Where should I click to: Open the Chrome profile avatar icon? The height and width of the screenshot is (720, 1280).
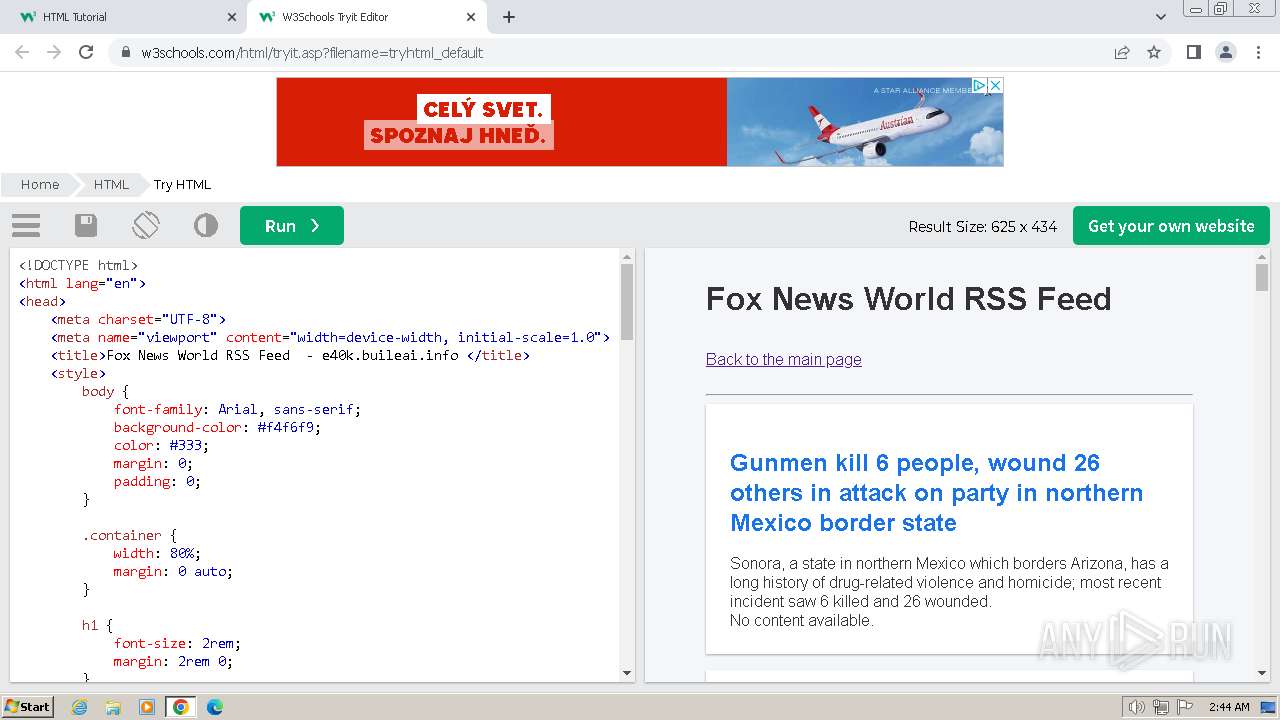(1225, 52)
